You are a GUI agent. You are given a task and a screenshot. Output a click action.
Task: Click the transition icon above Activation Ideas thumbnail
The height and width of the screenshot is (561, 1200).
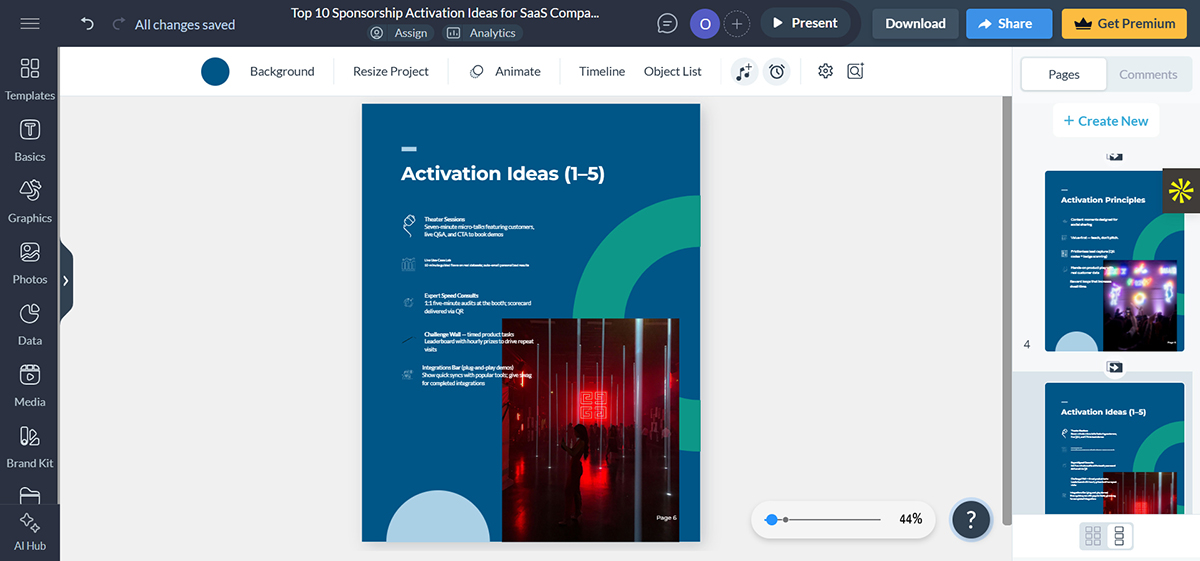(1115, 367)
